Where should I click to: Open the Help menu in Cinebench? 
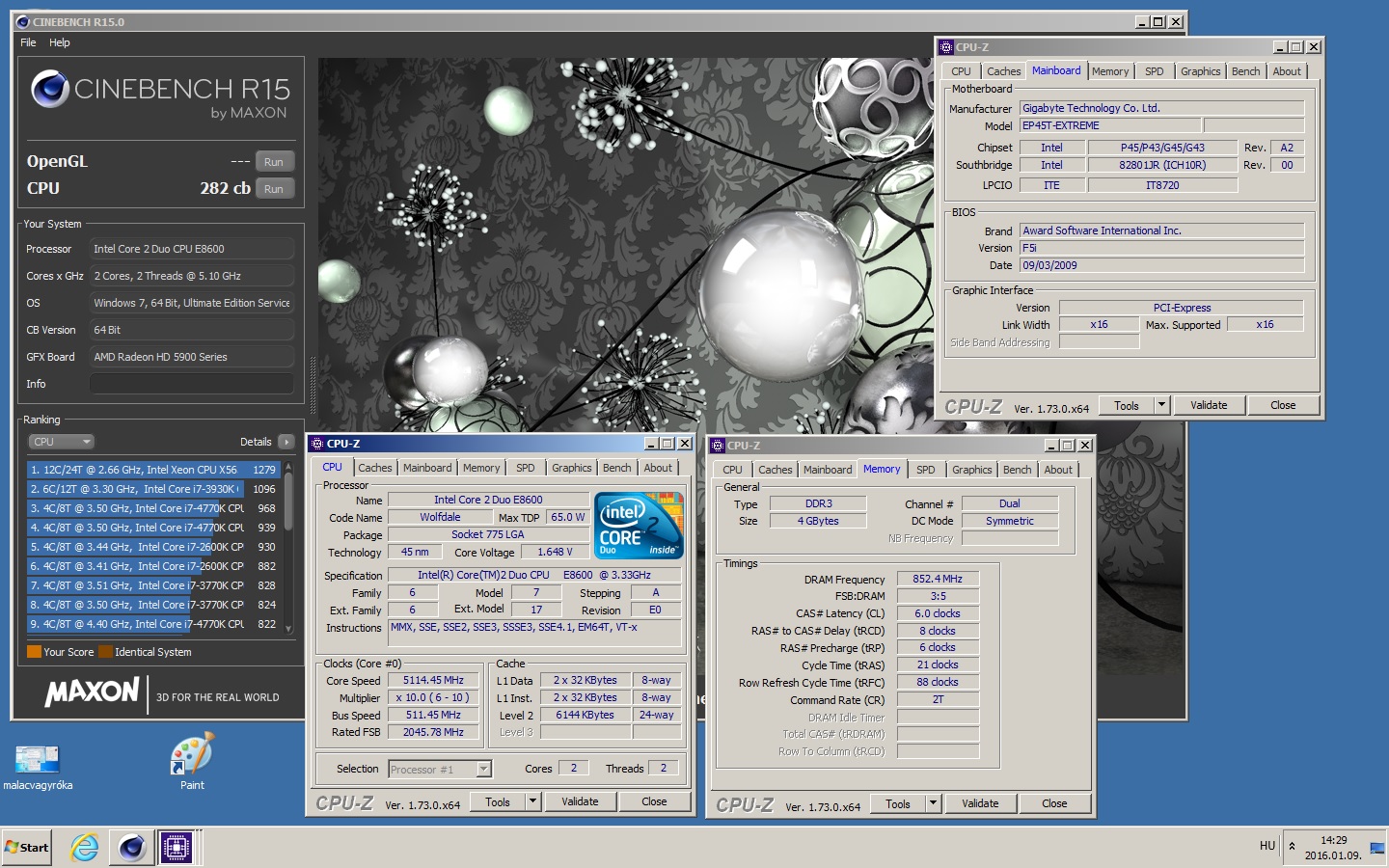point(60,42)
